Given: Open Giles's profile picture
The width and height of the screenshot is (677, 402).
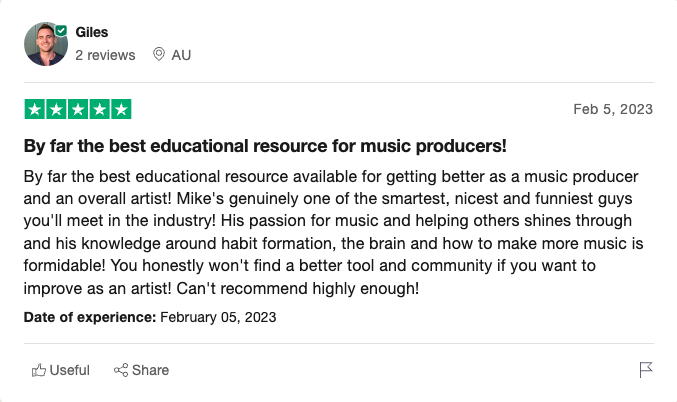Looking at the screenshot, I should (x=46, y=44).
